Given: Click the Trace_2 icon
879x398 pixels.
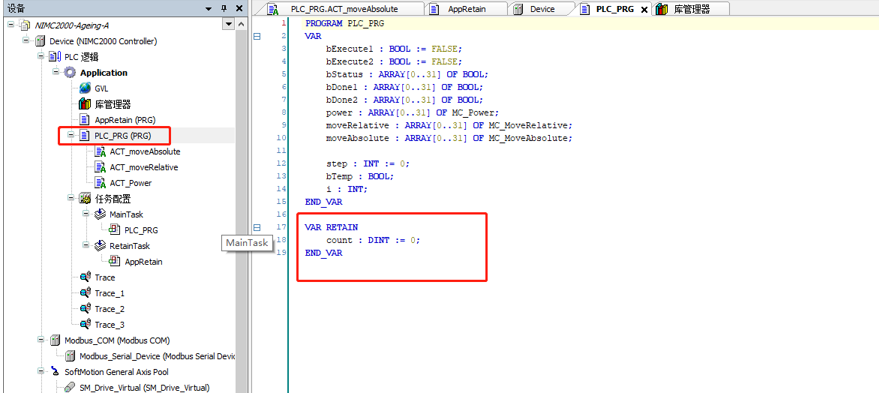Looking at the screenshot, I should [x=86, y=308].
